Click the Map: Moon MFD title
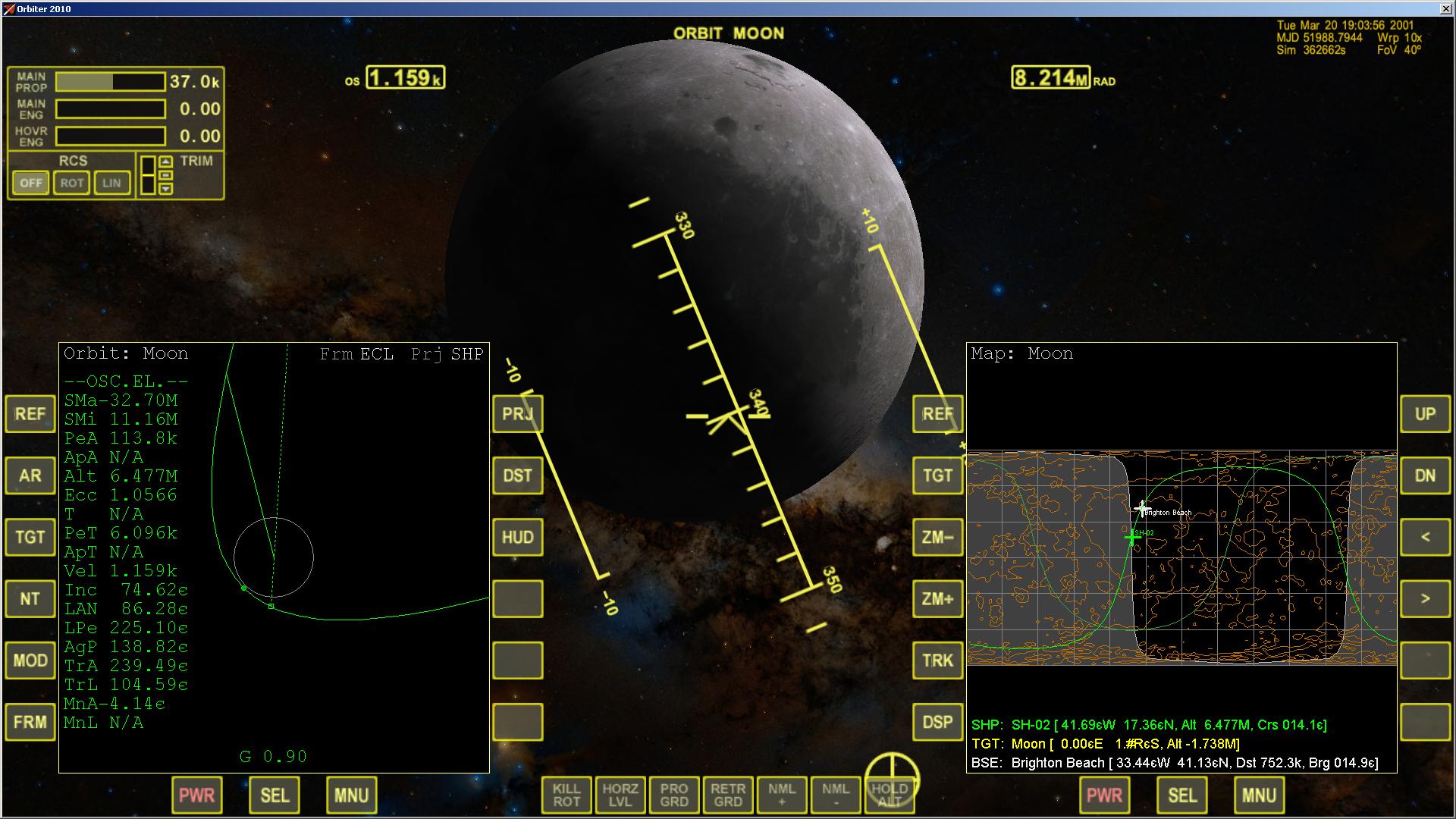This screenshot has height=819, width=1456. point(1022,353)
